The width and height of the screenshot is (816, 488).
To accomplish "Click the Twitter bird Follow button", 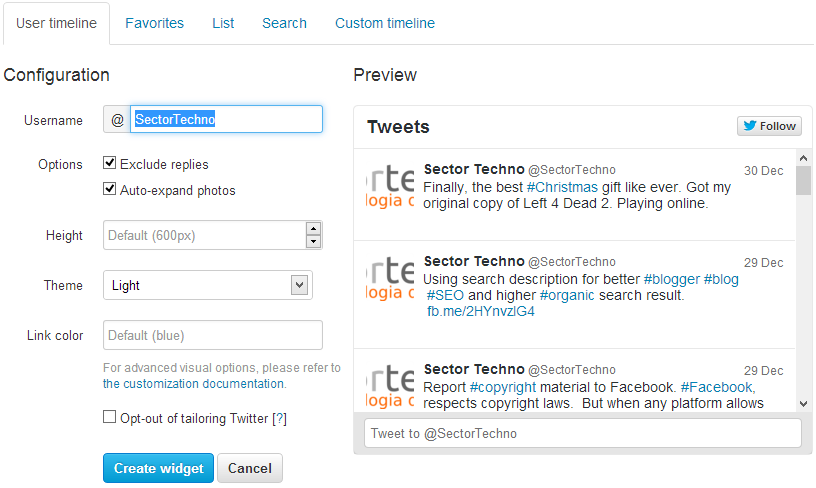I will (x=769, y=126).
